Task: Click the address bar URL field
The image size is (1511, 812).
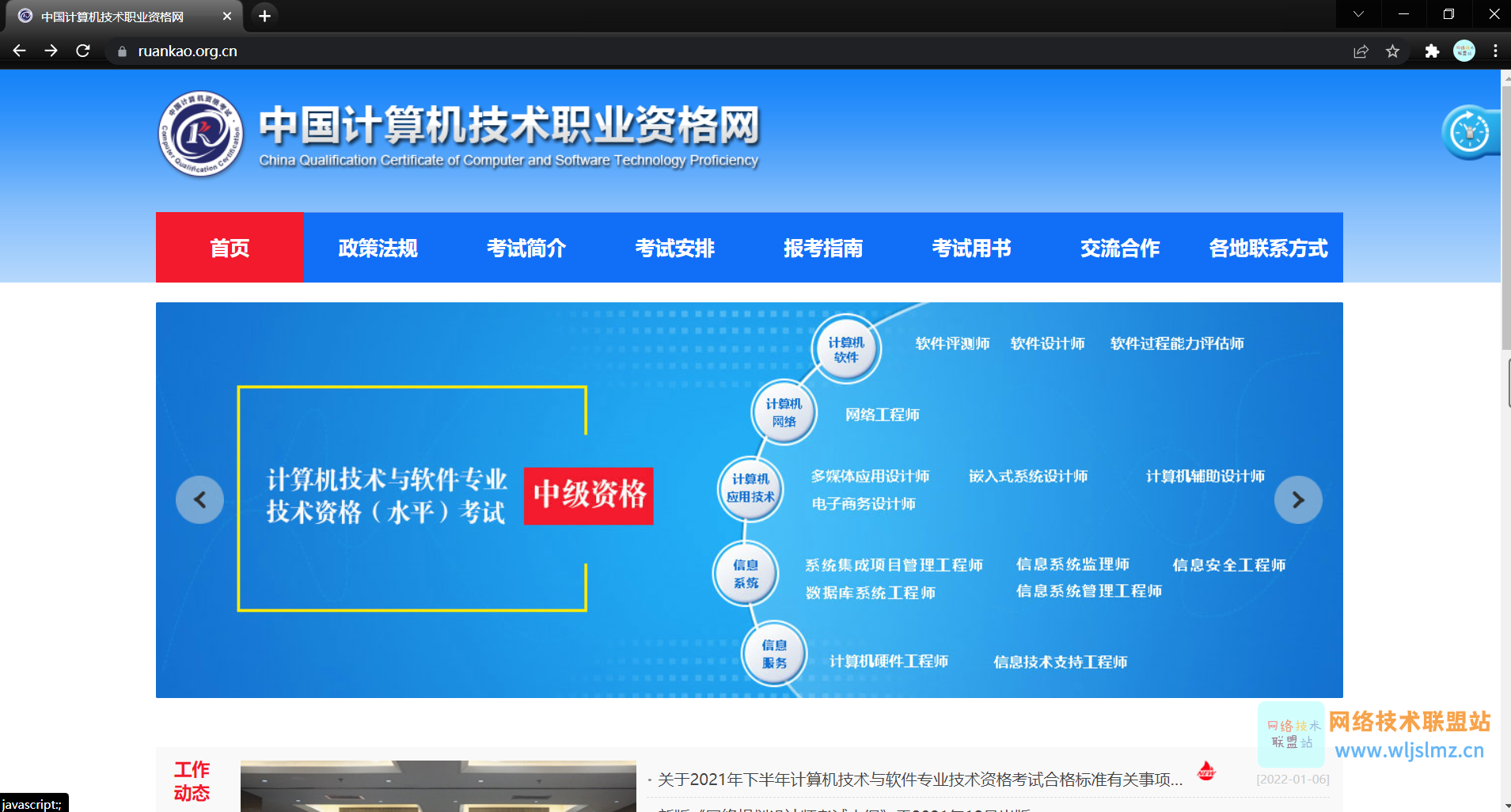Action: click(728, 51)
